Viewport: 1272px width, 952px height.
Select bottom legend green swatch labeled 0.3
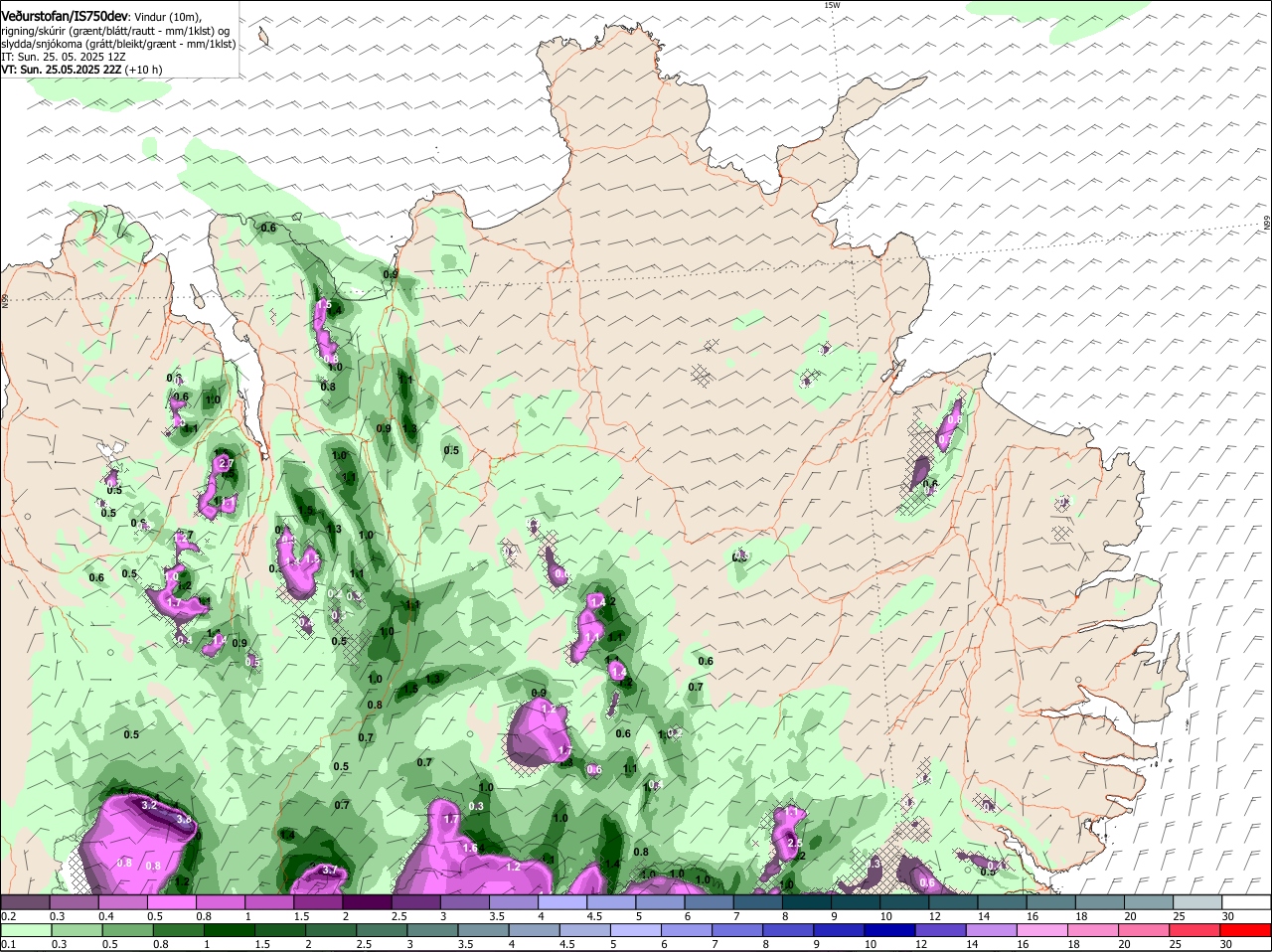[76, 930]
